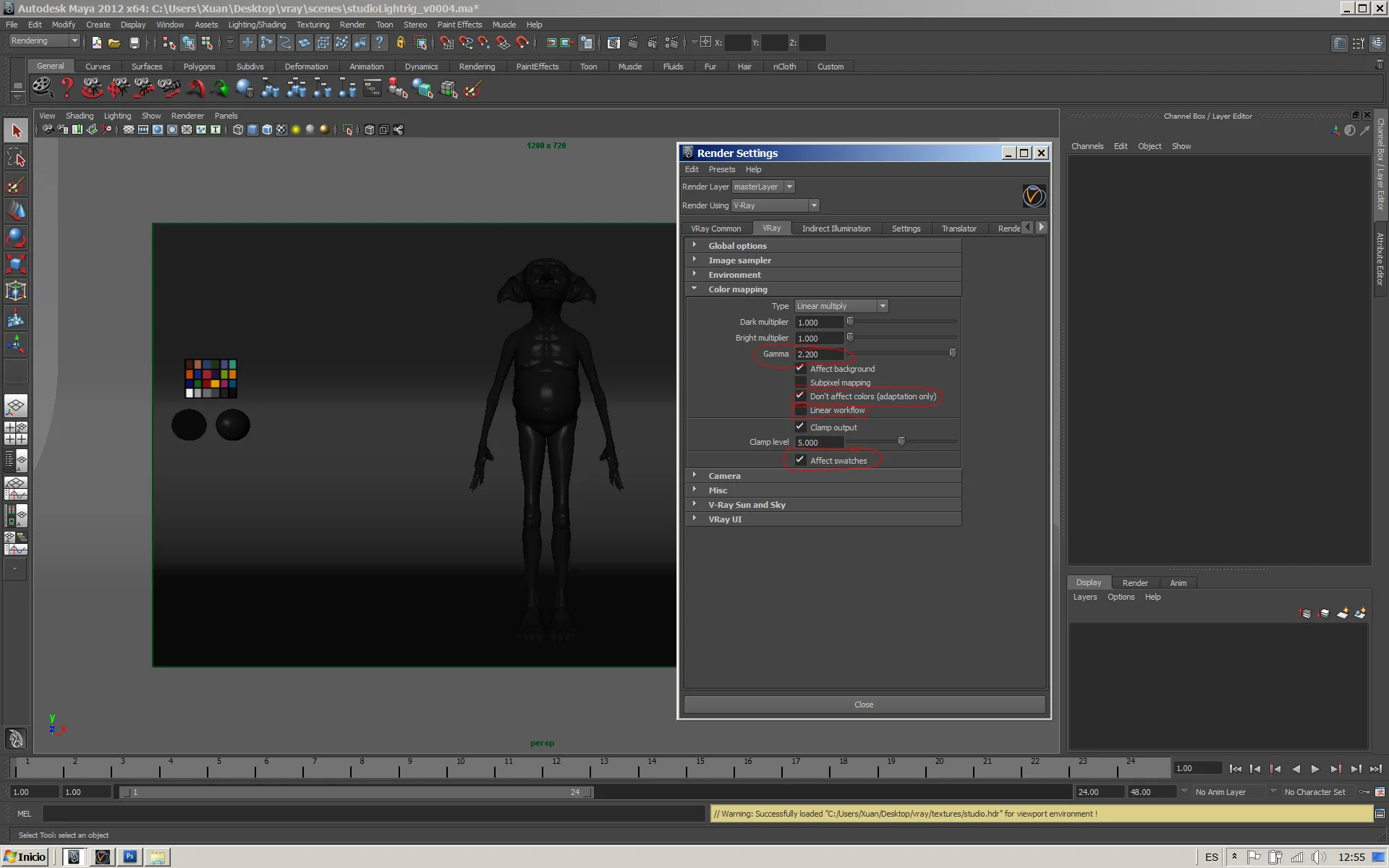Adjust the Gamma slider handle
Image resolution: width=1389 pixels, height=868 pixels.
[x=953, y=353]
